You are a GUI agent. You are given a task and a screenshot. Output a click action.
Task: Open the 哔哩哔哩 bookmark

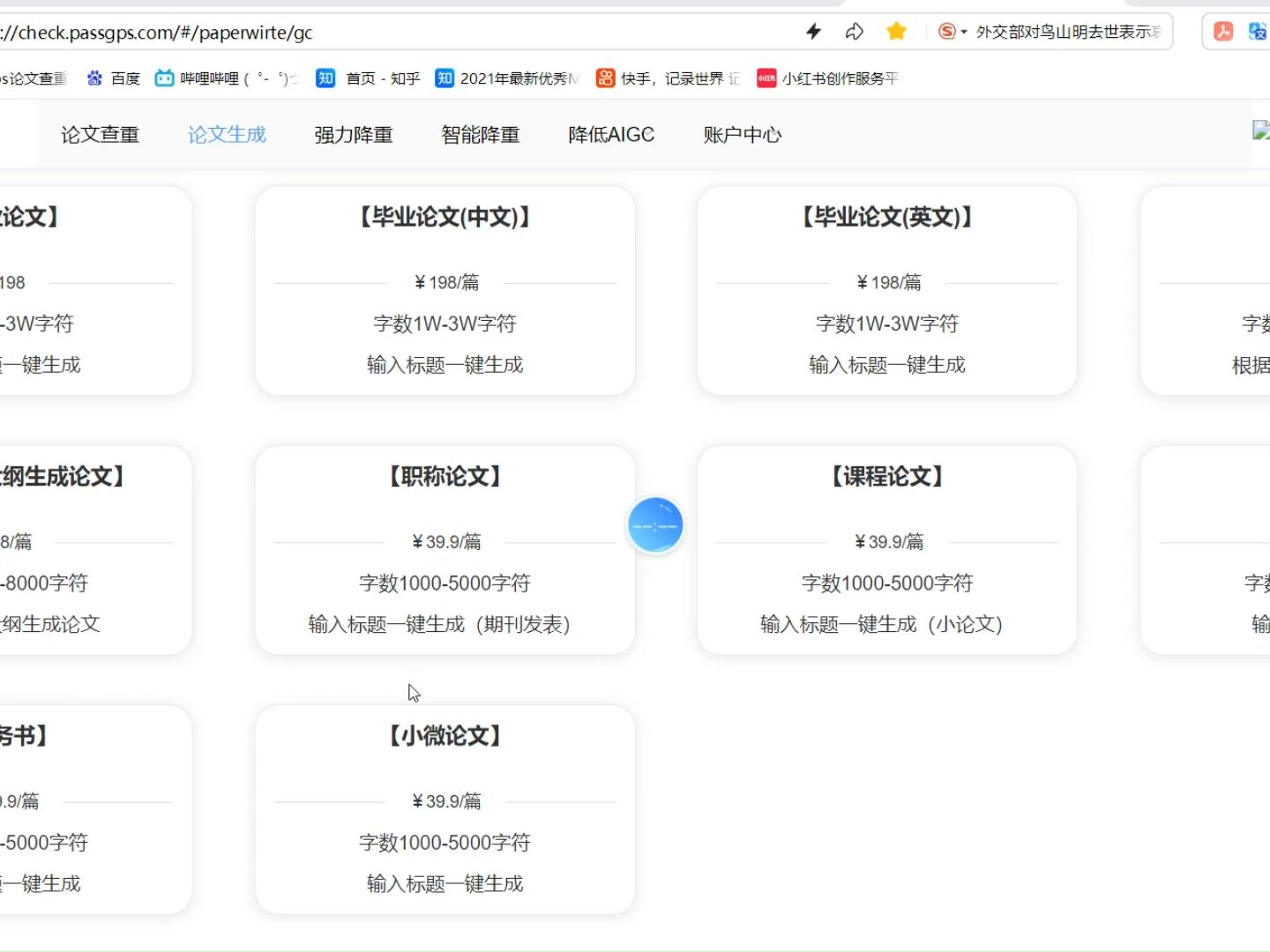pyautogui.click(x=228, y=78)
